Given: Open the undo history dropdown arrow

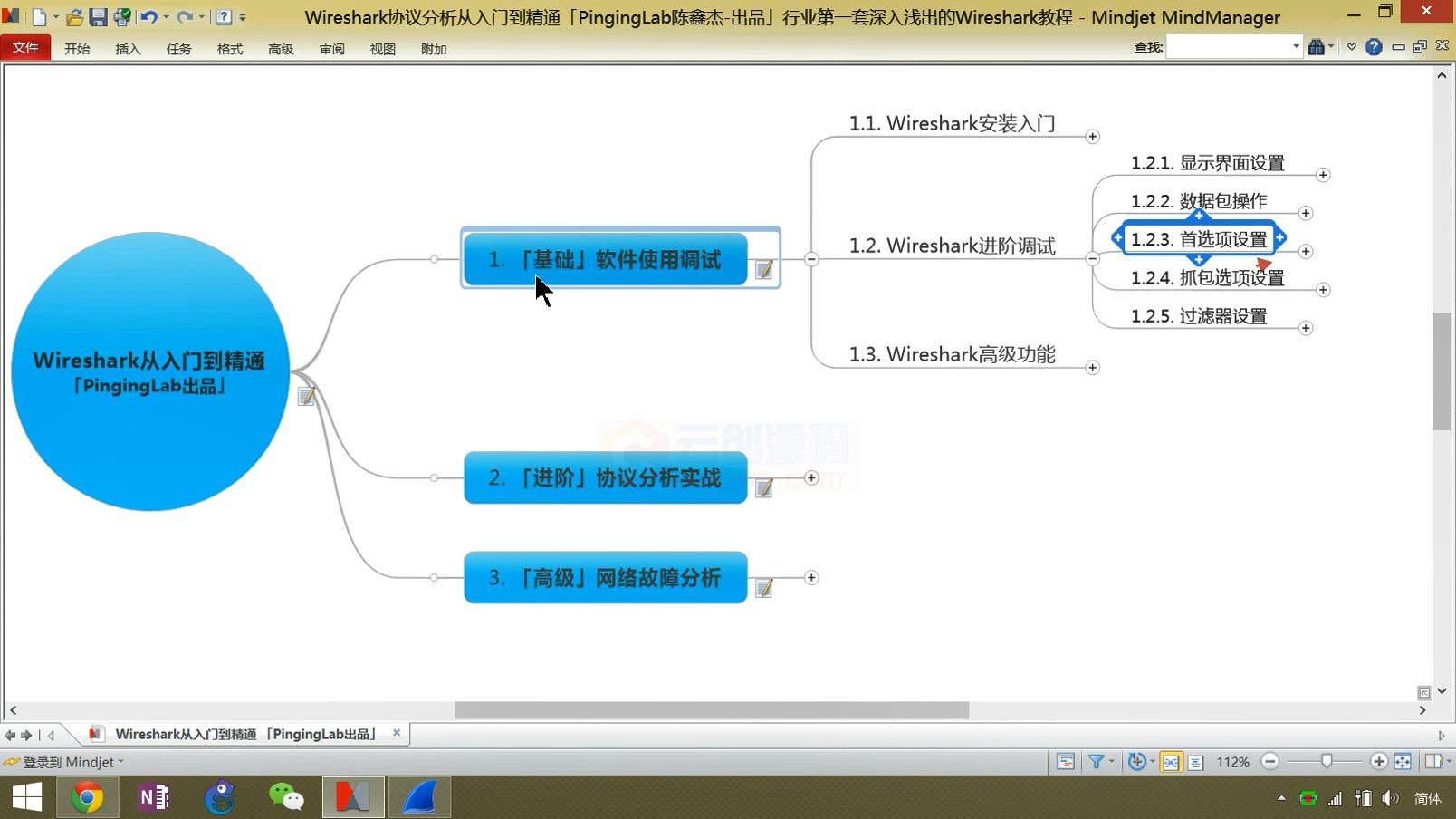Looking at the screenshot, I should point(166,17).
